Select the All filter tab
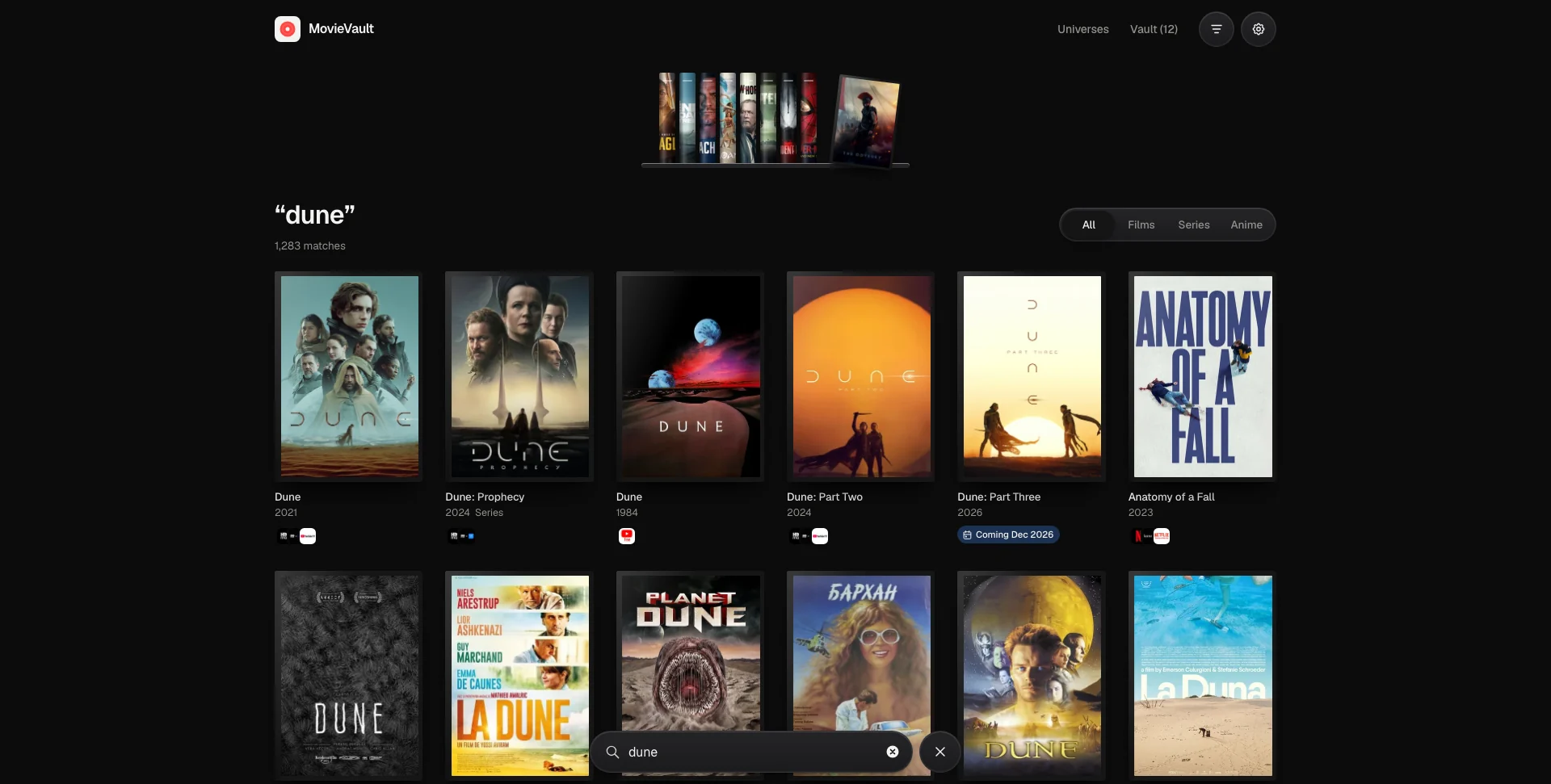Viewport: 1551px width, 784px height. coord(1089,224)
